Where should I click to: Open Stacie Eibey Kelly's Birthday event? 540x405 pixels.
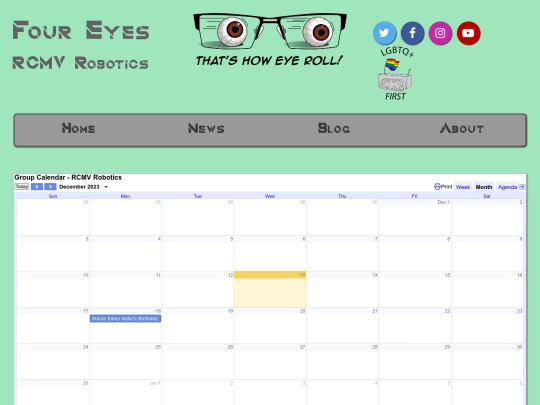pos(125,319)
